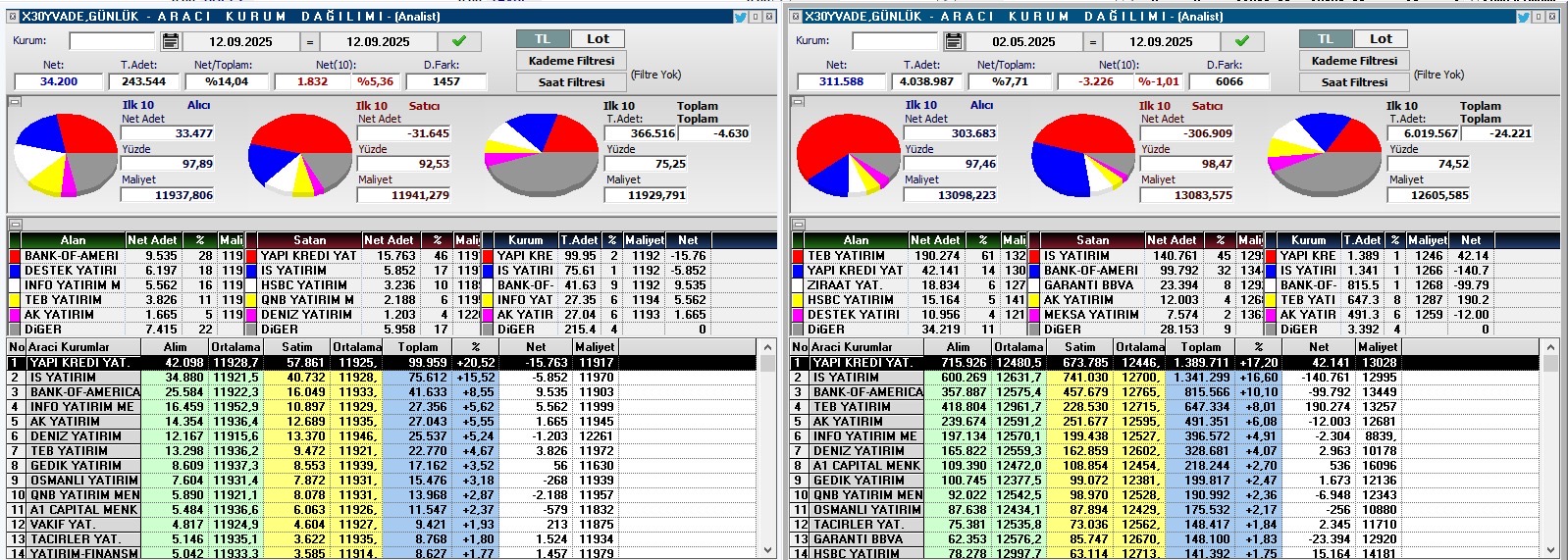This screenshot has height=560, width=1568.
Task: Open Saat Filtresi in left window
Action: click(x=571, y=82)
